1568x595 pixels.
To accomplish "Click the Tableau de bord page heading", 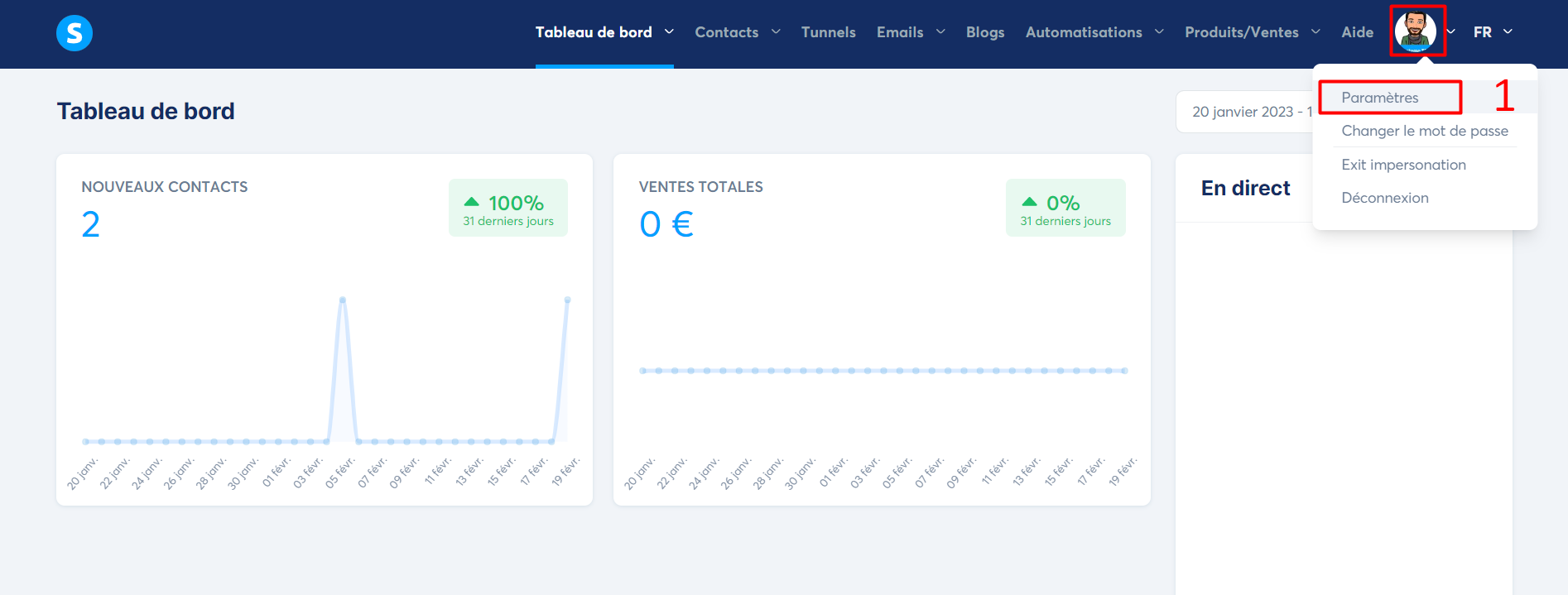I will (x=146, y=111).
